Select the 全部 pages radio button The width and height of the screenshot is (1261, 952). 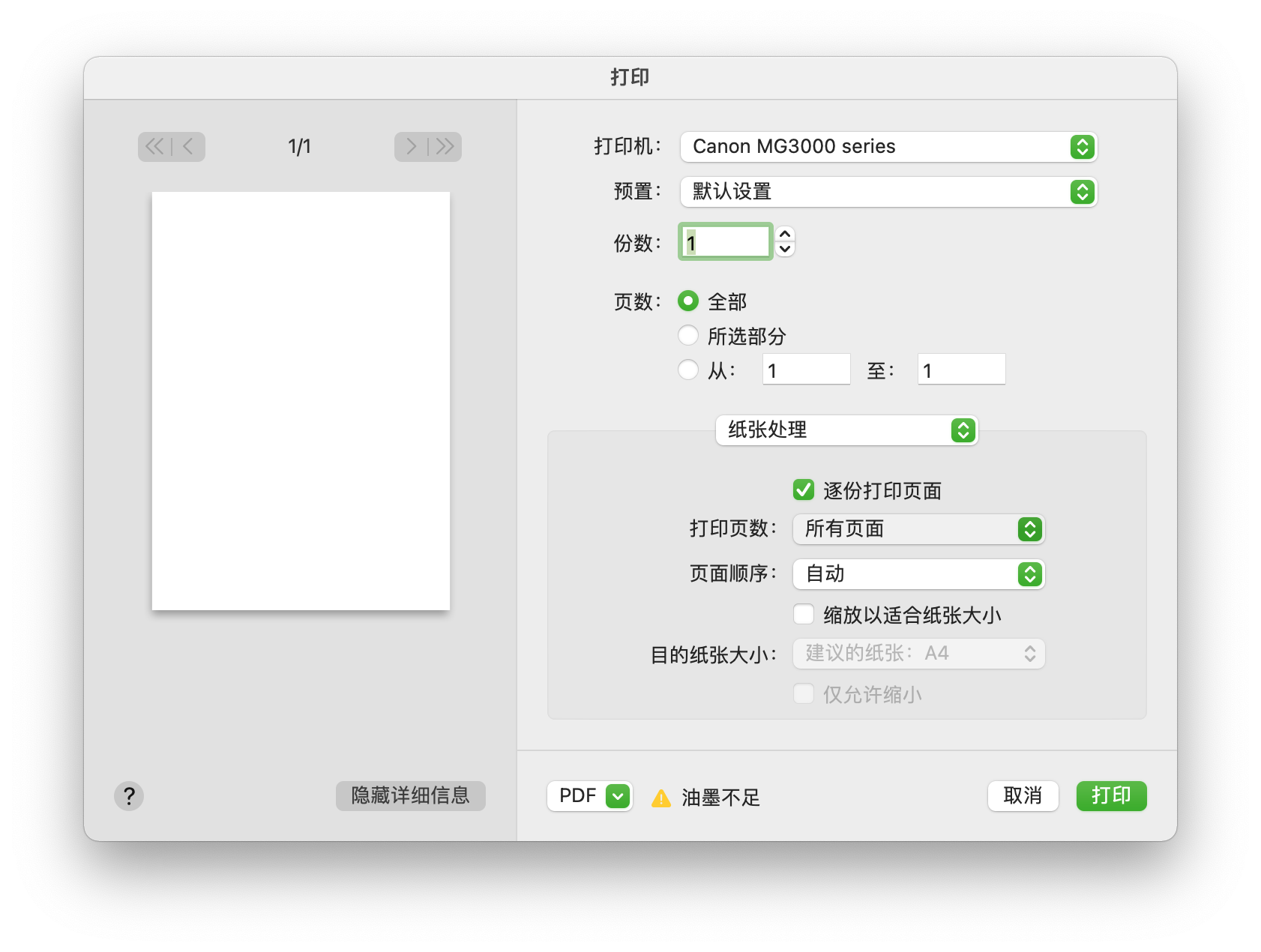[x=688, y=301]
